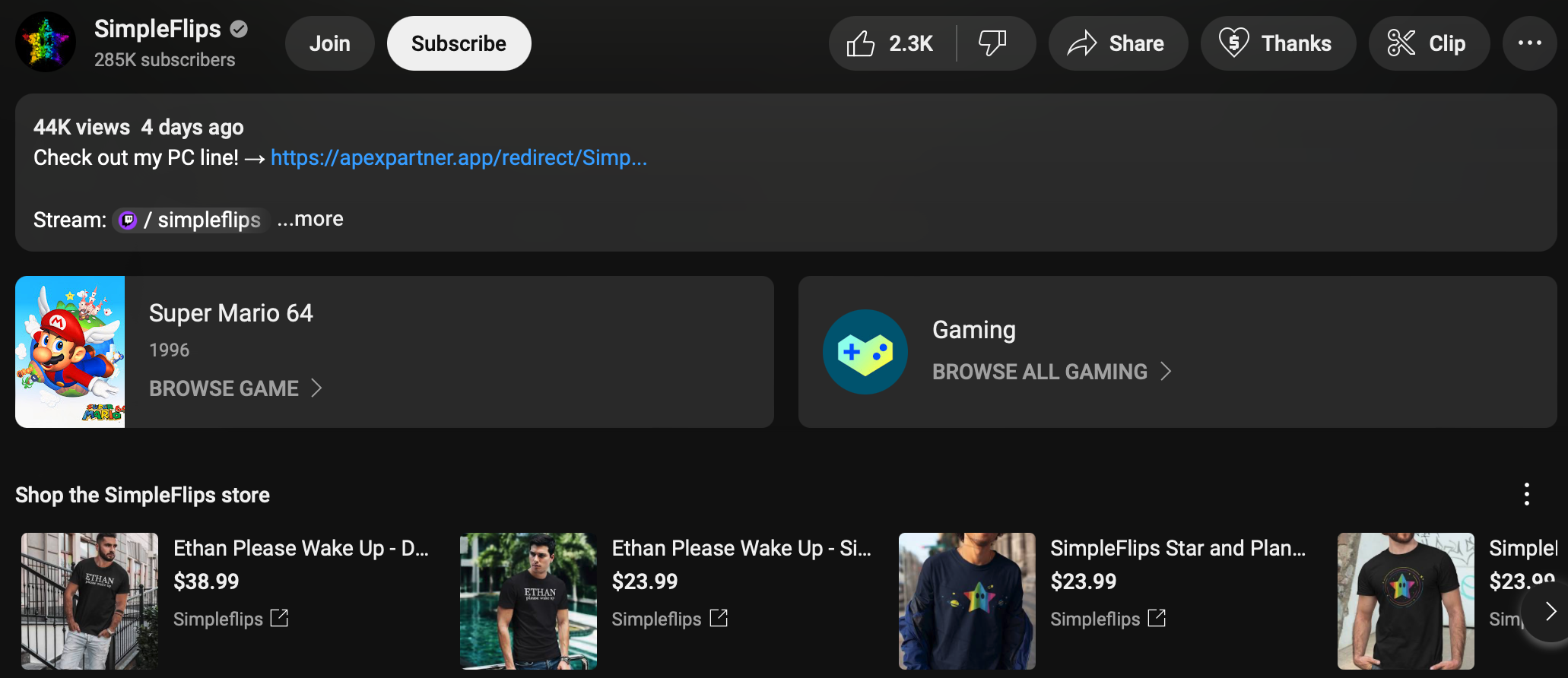Click the verified checkmark badge

click(239, 29)
